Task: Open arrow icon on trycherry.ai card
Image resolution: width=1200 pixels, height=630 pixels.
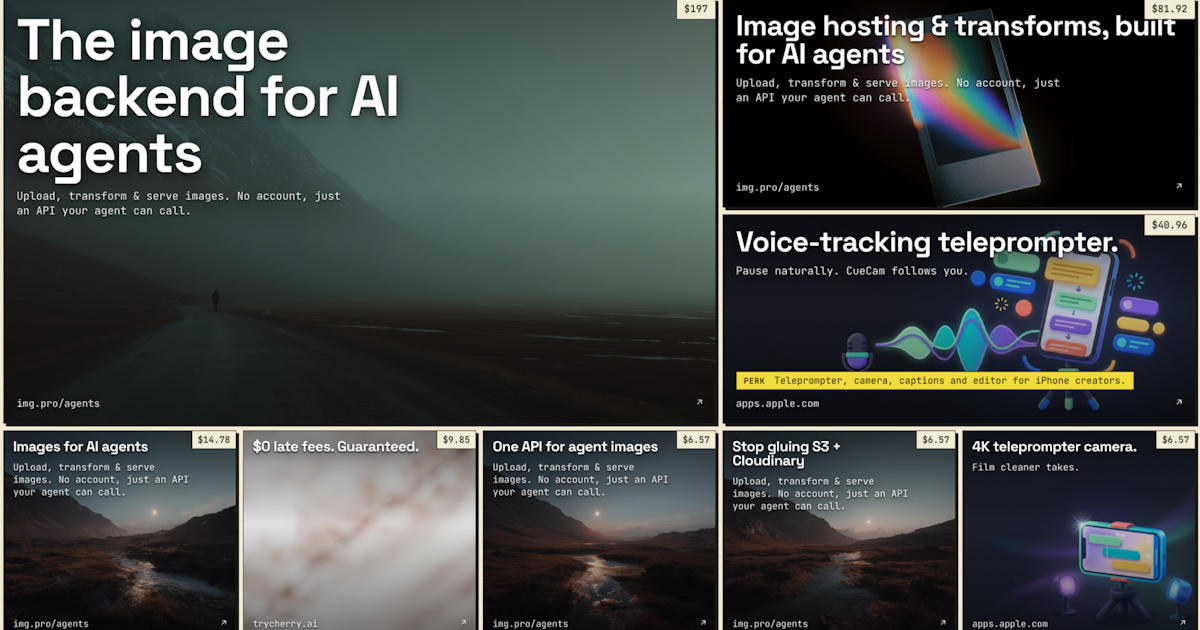Action: coord(463,623)
